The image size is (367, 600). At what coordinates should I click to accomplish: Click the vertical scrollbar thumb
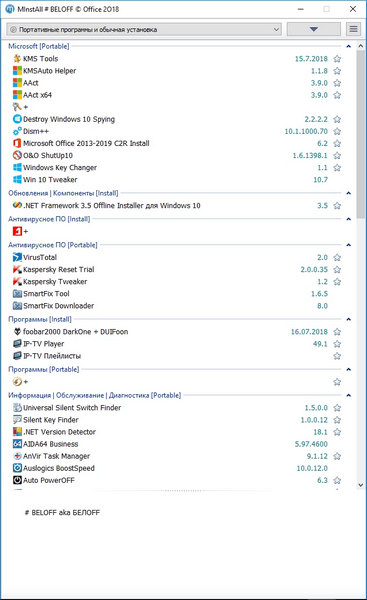(360, 134)
